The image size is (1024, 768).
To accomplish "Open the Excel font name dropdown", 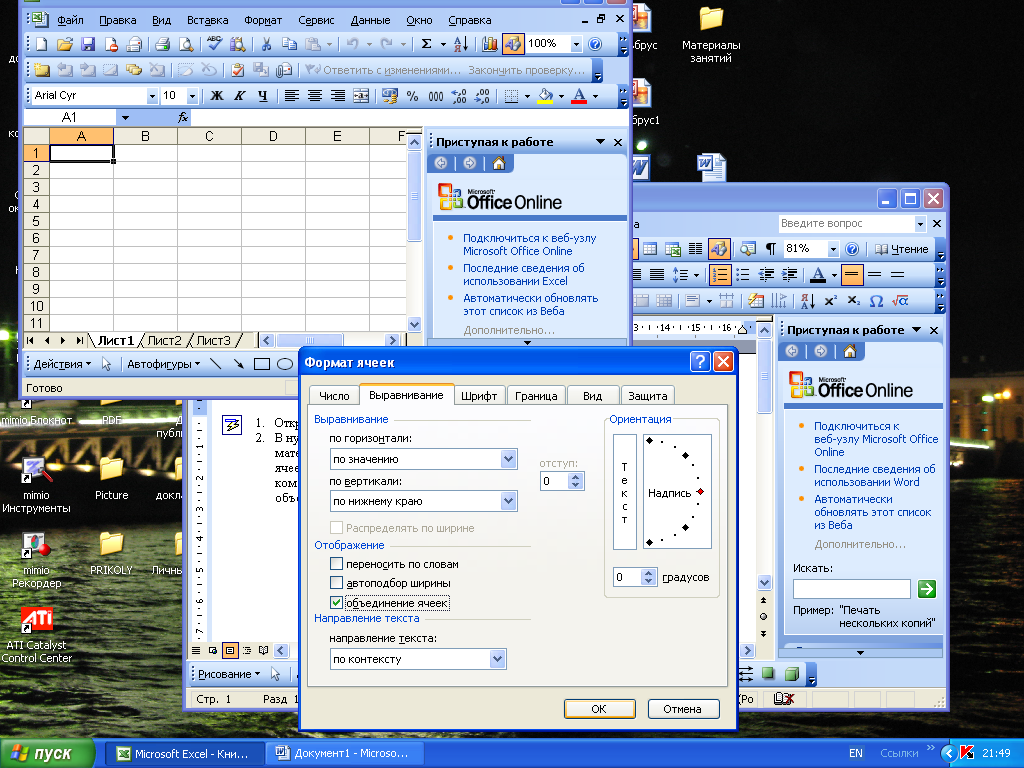I will [x=152, y=96].
